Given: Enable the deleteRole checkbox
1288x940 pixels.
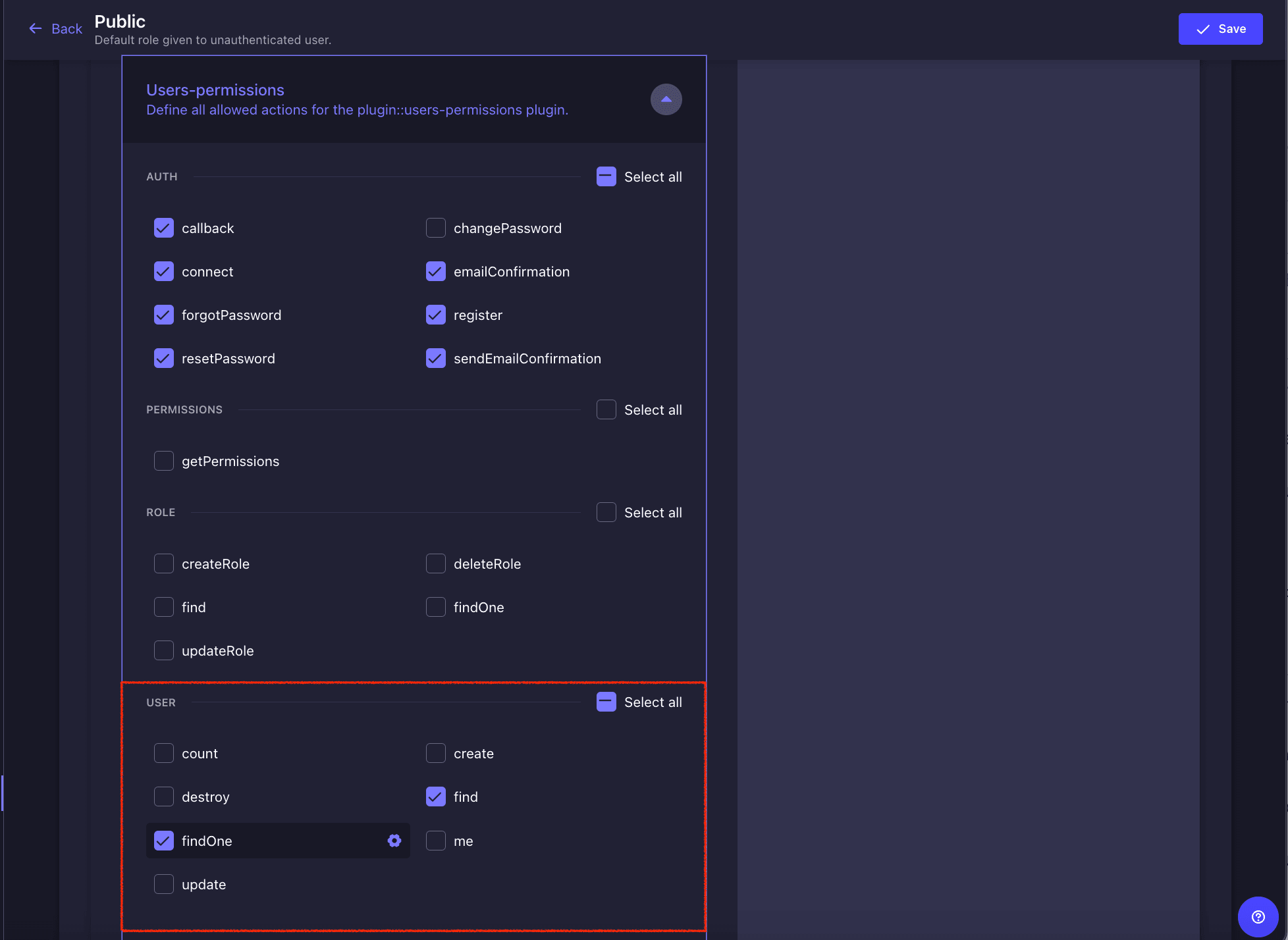Looking at the screenshot, I should [x=435, y=563].
